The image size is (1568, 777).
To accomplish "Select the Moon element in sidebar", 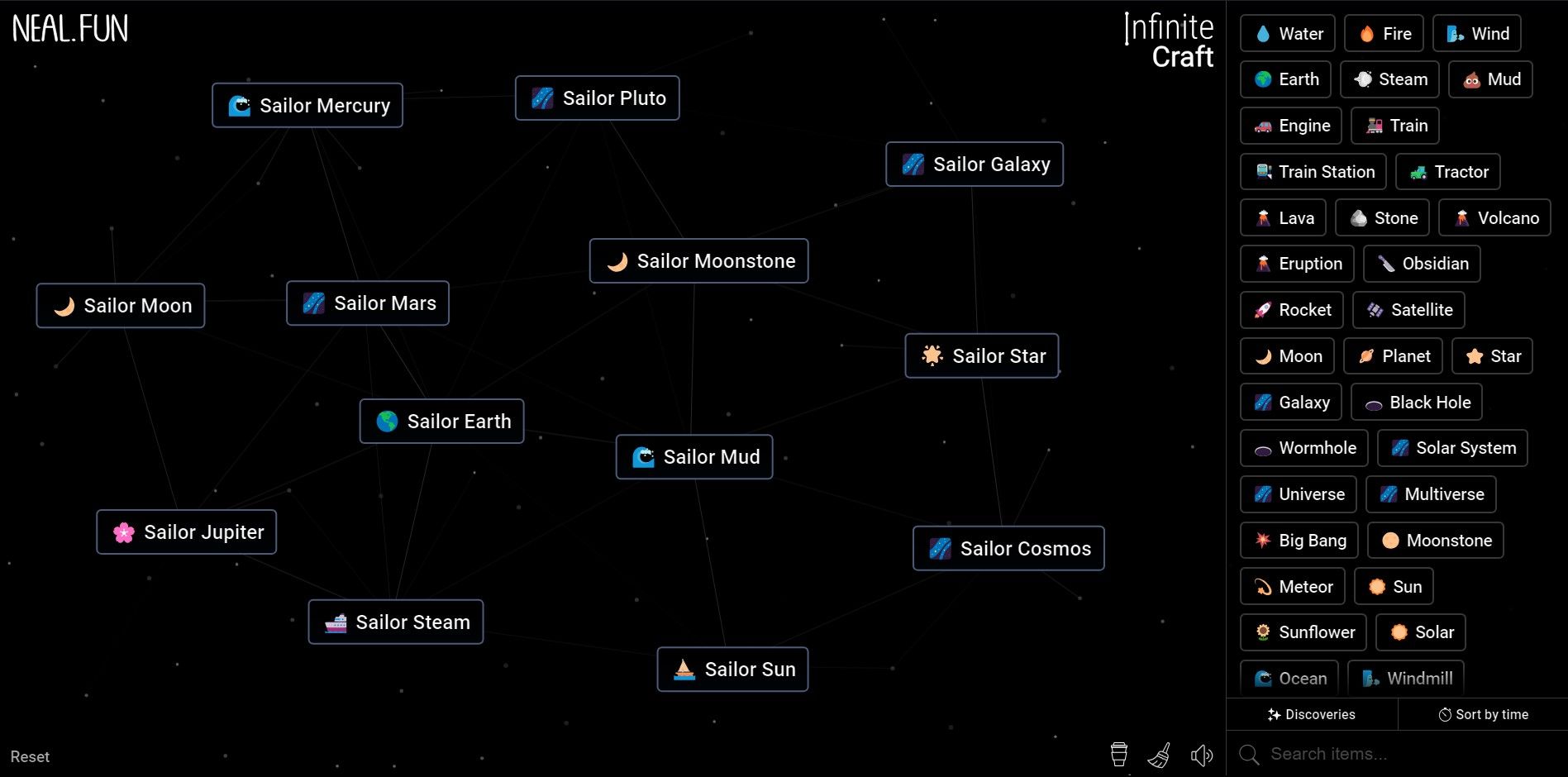I will [x=1288, y=356].
